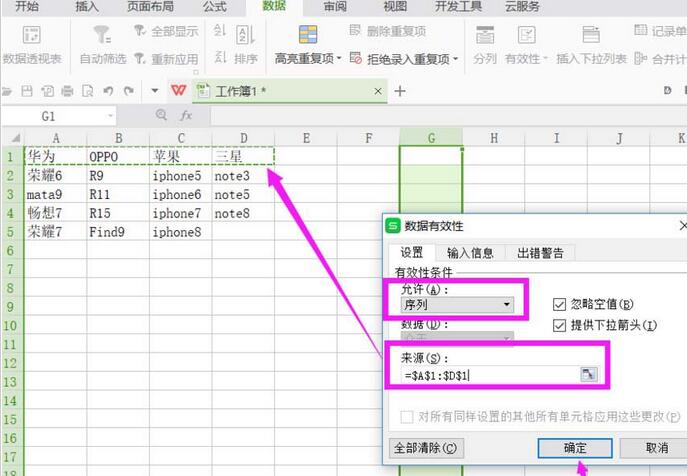Open 分列 text to columns tool
The width and height of the screenshot is (687, 476).
pyautogui.click(x=485, y=45)
